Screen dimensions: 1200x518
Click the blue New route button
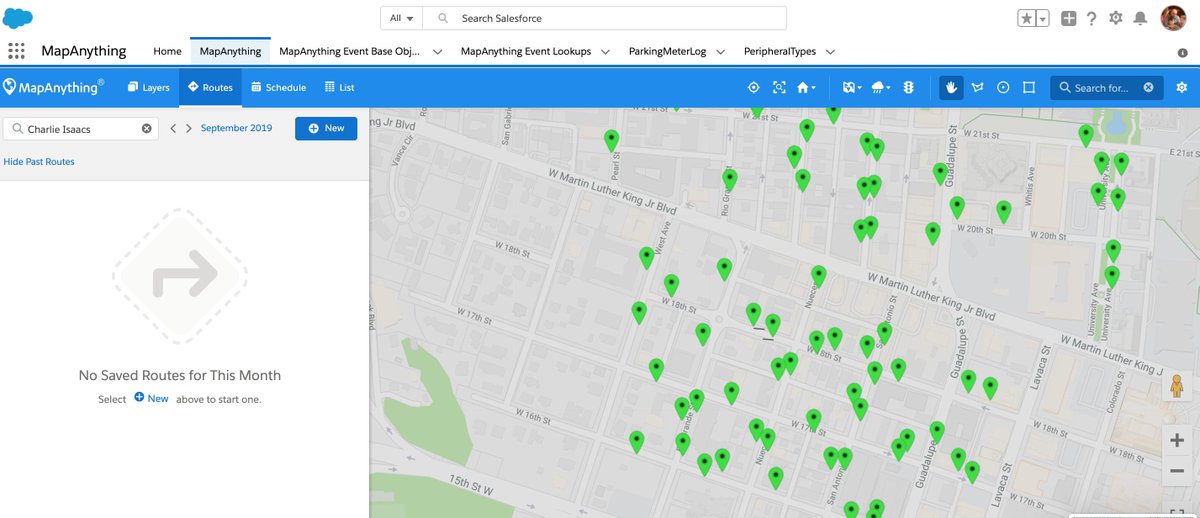(326, 128)
